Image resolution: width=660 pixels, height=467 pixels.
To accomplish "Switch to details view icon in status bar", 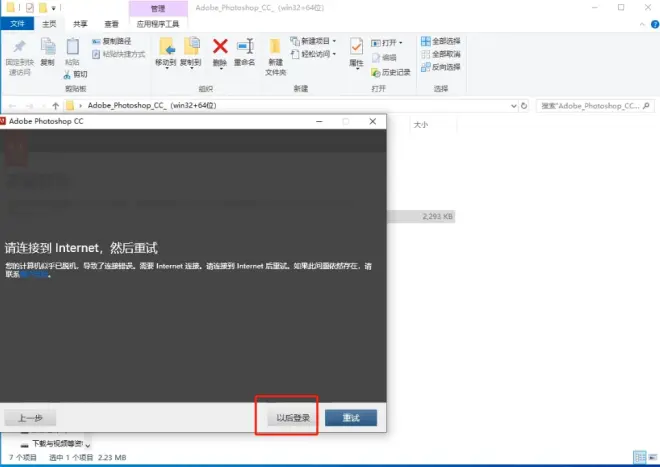I will tap(640, 457).
